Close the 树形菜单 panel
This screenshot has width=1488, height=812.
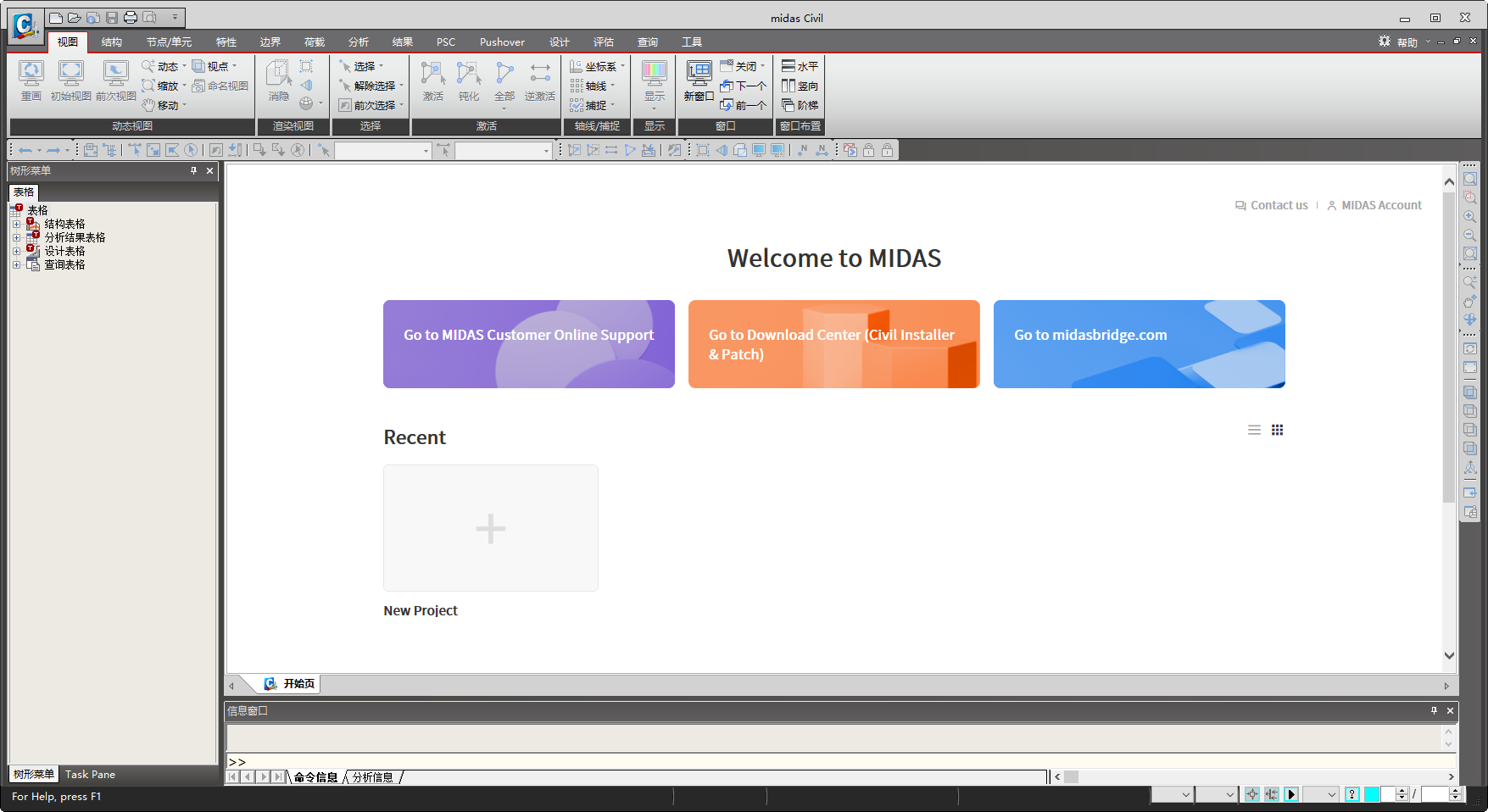click(209, 170)
